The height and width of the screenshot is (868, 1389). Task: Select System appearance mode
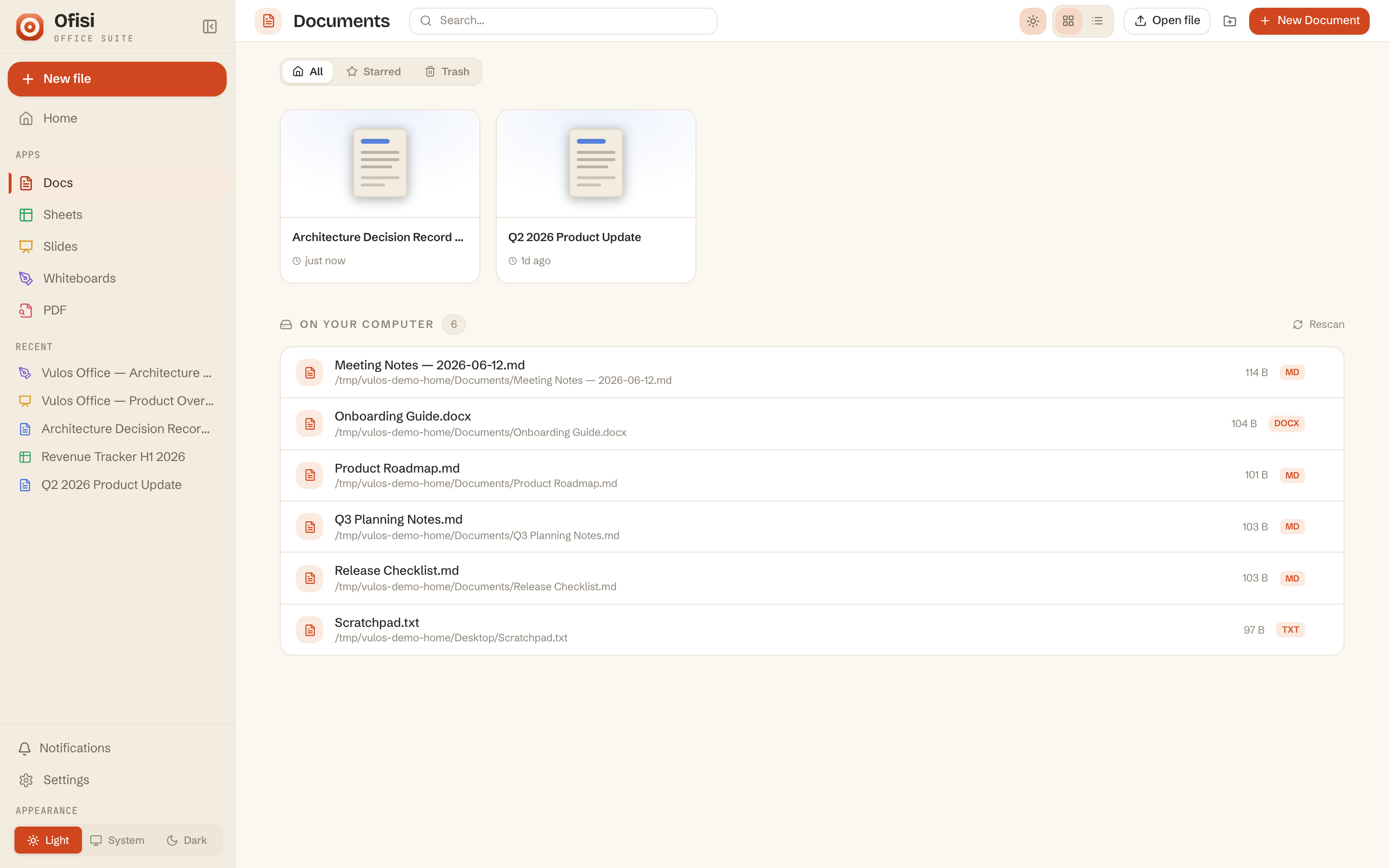coord(118,841)
